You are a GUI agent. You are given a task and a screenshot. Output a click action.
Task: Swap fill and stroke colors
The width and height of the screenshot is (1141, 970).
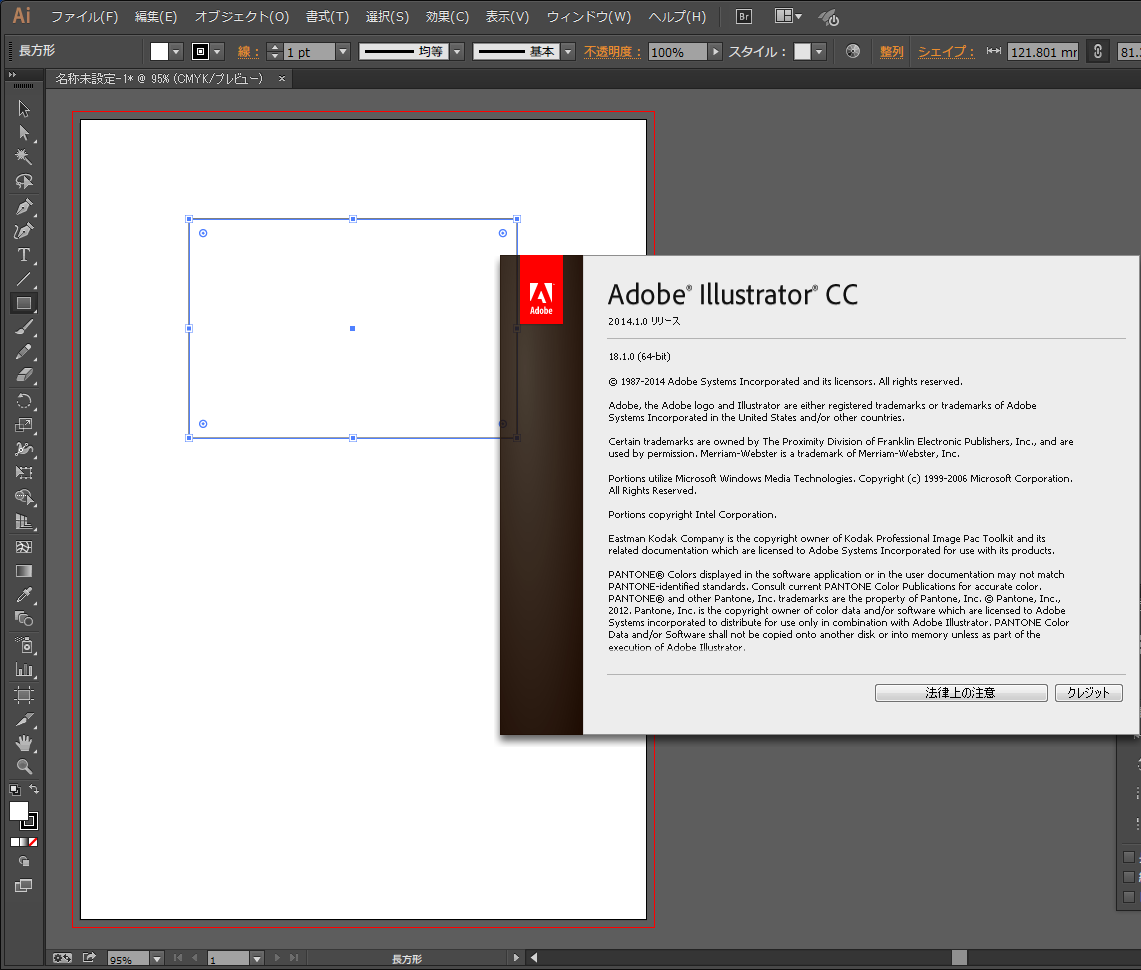point(34,789)
